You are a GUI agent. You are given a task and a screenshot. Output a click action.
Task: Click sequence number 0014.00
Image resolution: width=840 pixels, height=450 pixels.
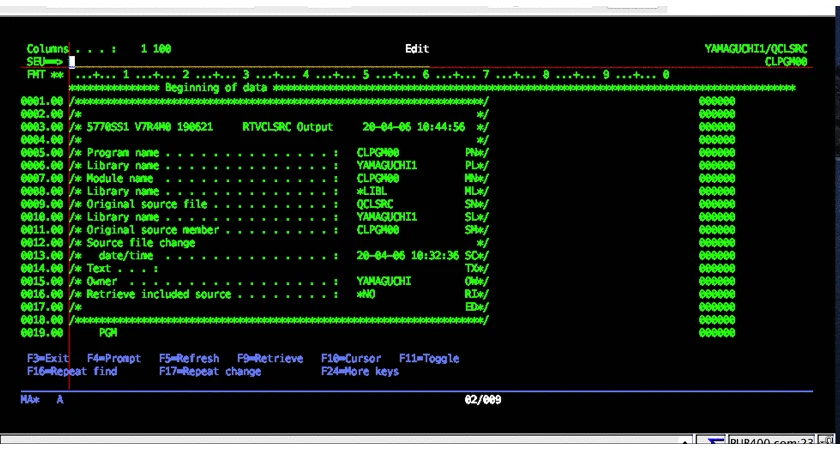coord(42,268)
